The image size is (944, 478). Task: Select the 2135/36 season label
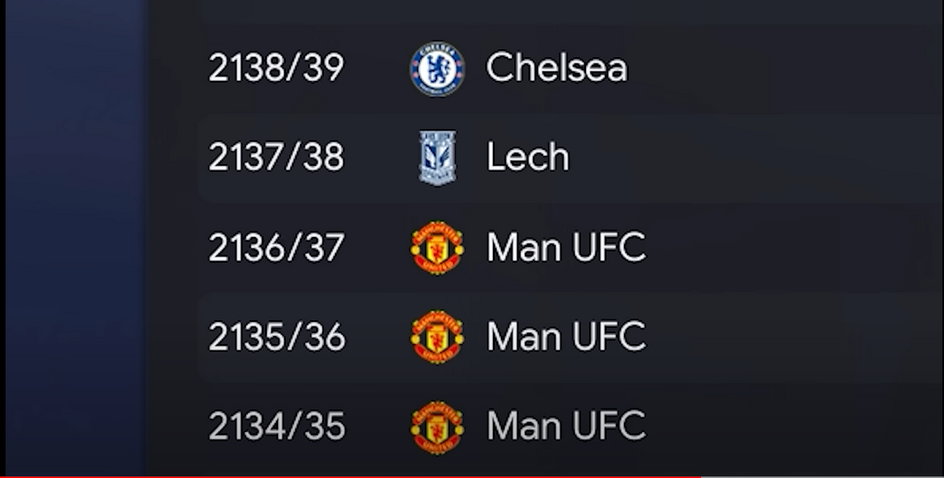coord(276,337)
